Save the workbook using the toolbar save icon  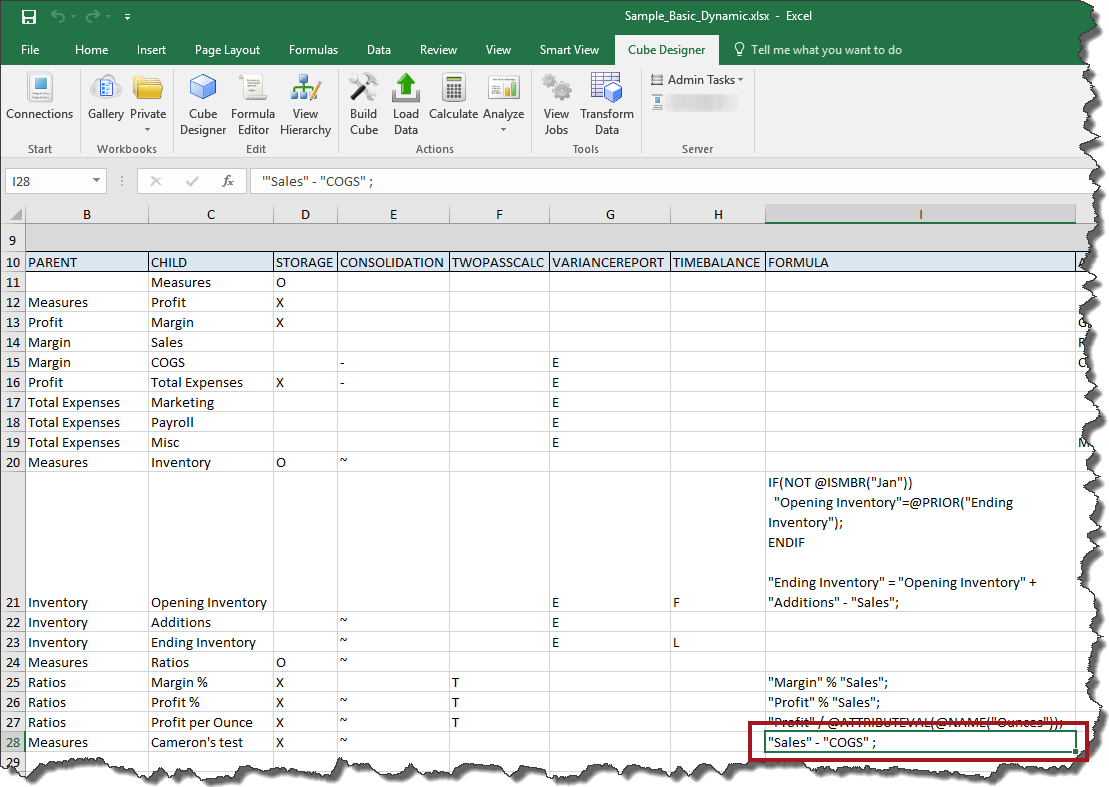[28, 17]
